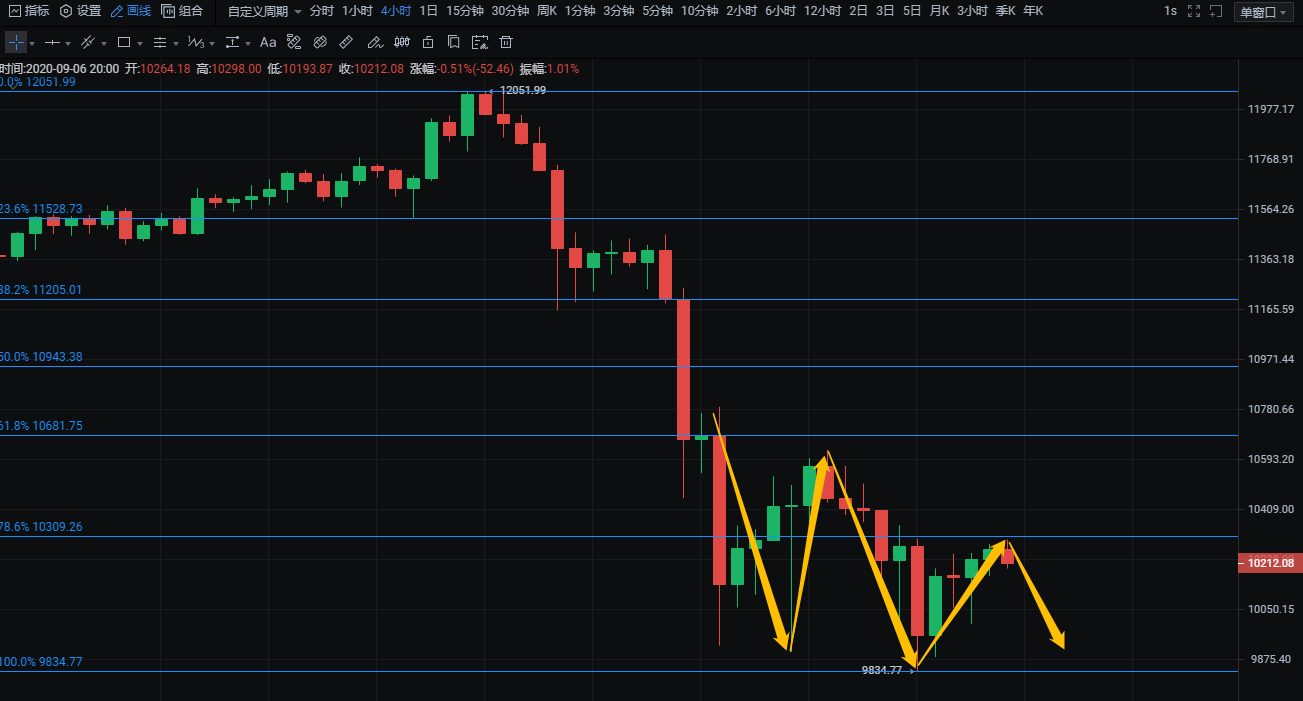Viewport: 1303px width, 701px height.
Task: Switch to the 1日 timeframe
Action: [428, 11]
